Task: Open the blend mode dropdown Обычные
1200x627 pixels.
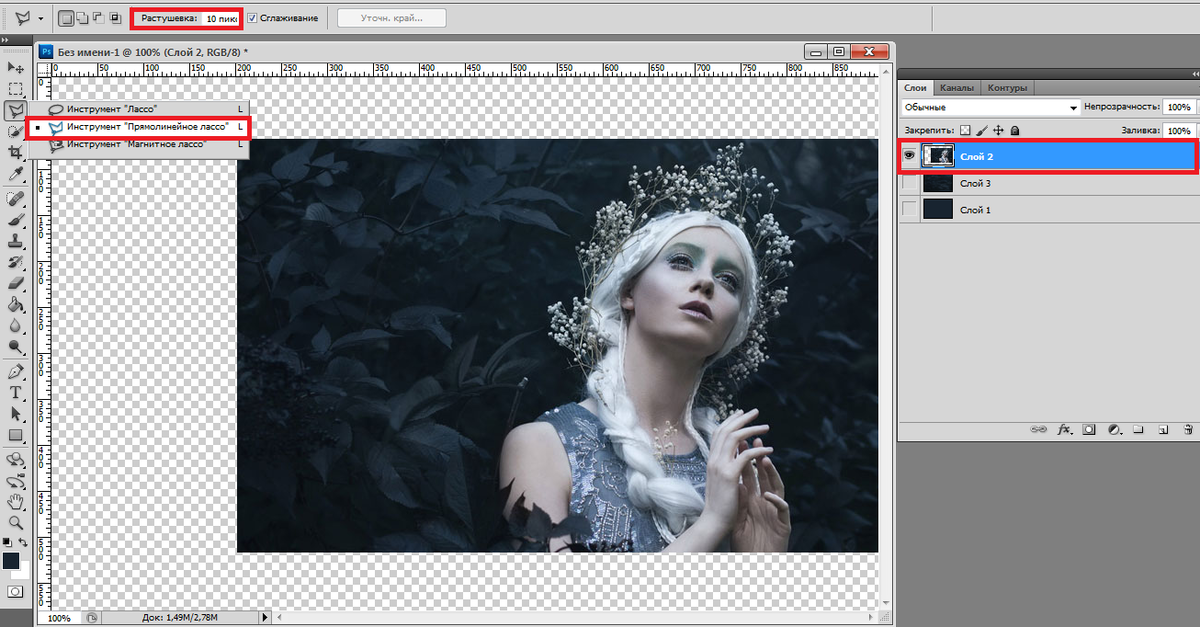Action: [990, 107]
